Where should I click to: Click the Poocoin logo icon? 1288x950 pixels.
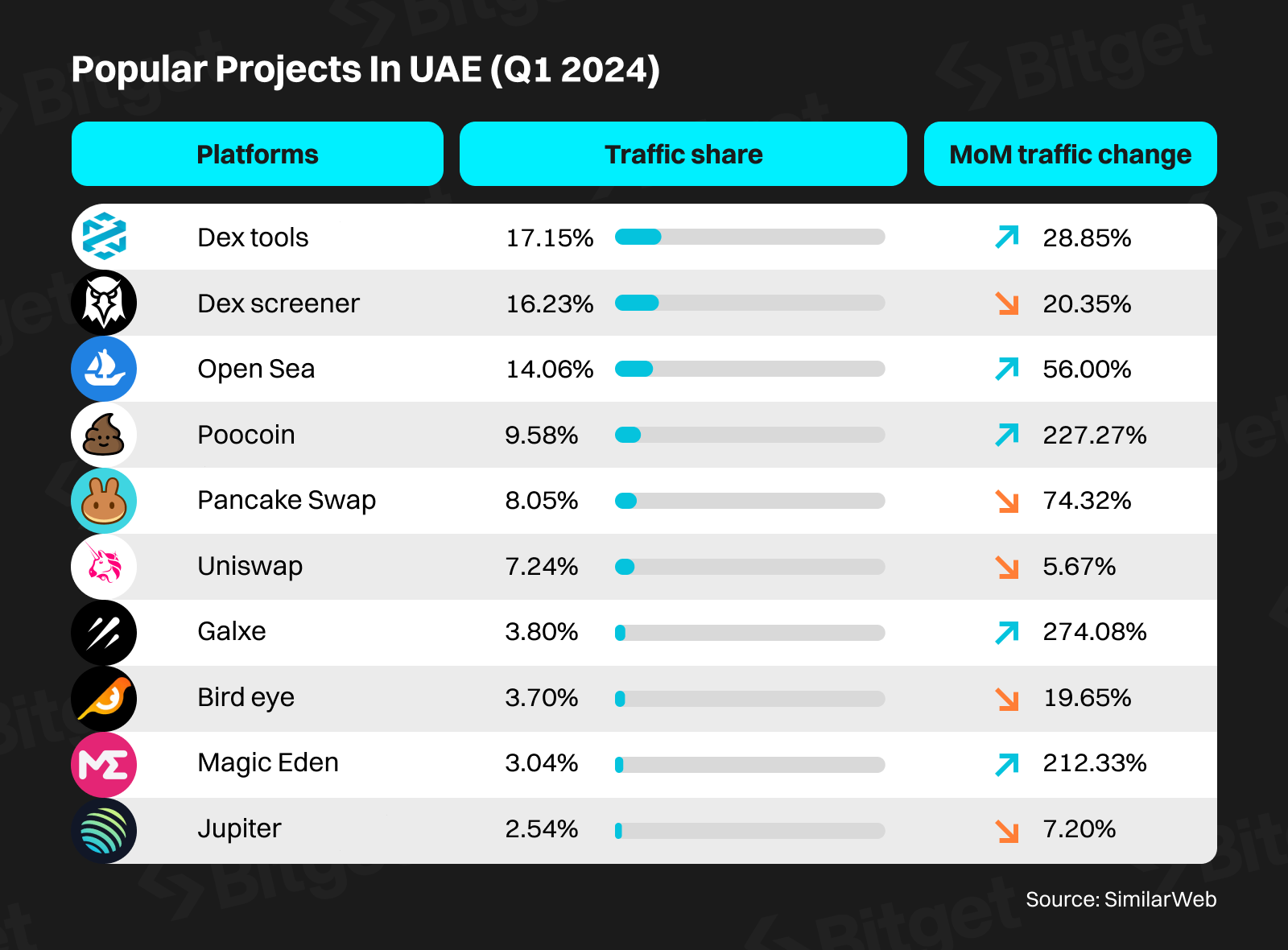point(104,435)
